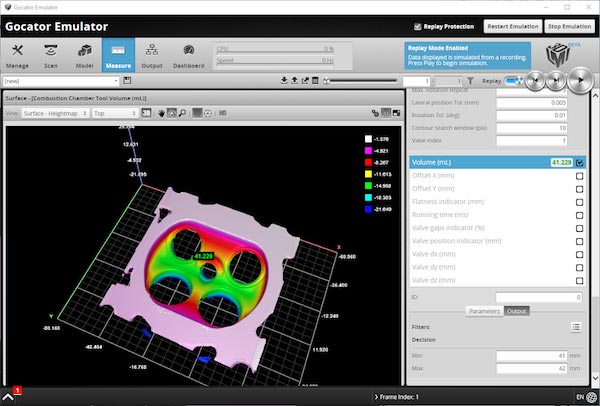Enable the Offset X (mm) measurement

tap(579, 176)
